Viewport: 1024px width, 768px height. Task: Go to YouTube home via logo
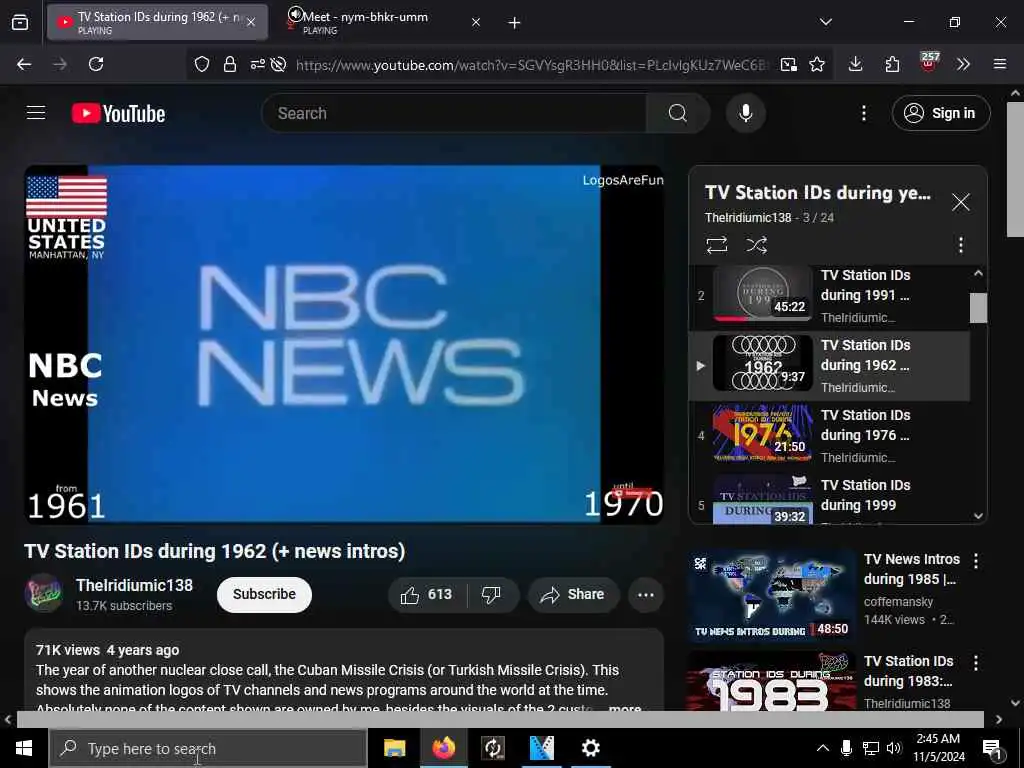click(x=118, y=113)
